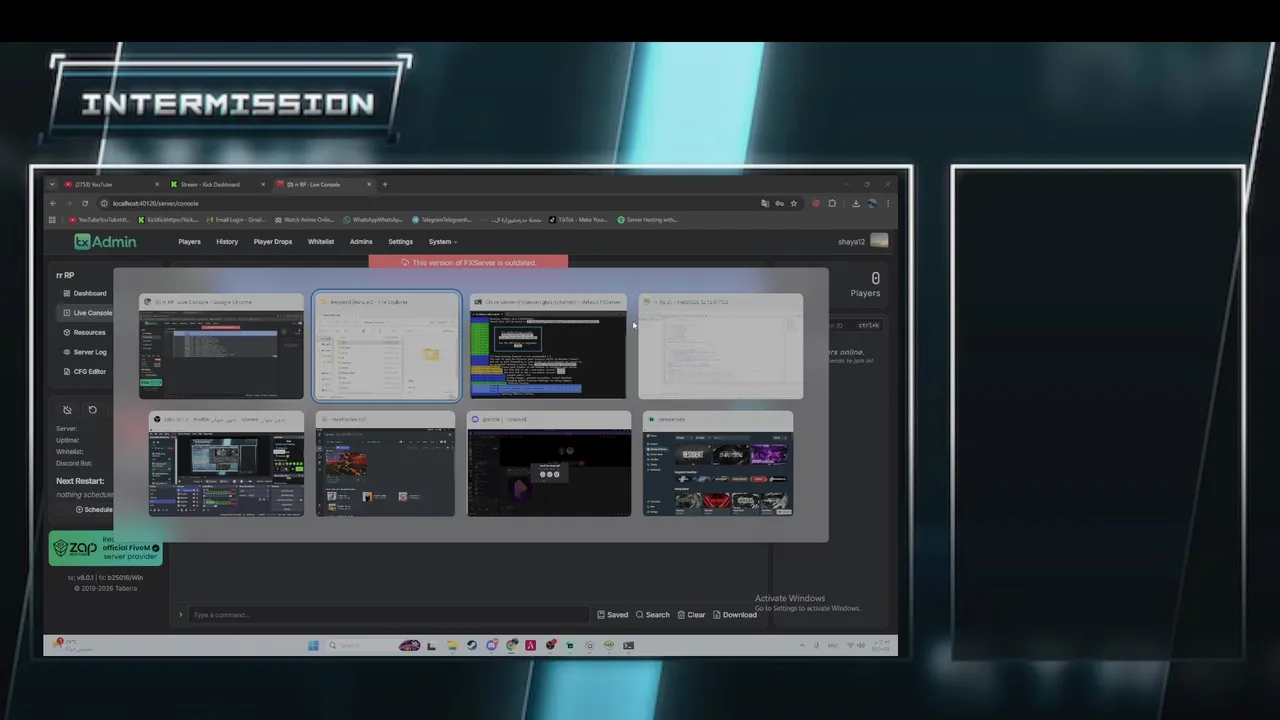Open the Saved commands button
This screenshot has height=720, width=1280.
[x=613, y=615]
